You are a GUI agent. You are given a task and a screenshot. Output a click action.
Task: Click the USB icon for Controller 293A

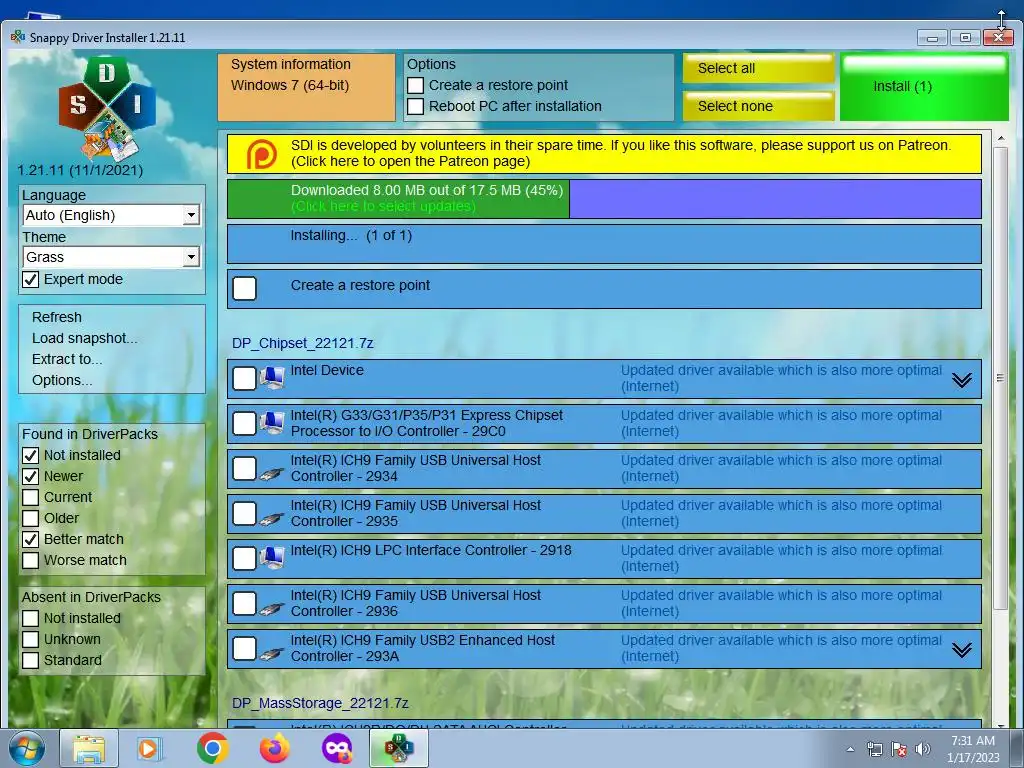click(272, 652)
